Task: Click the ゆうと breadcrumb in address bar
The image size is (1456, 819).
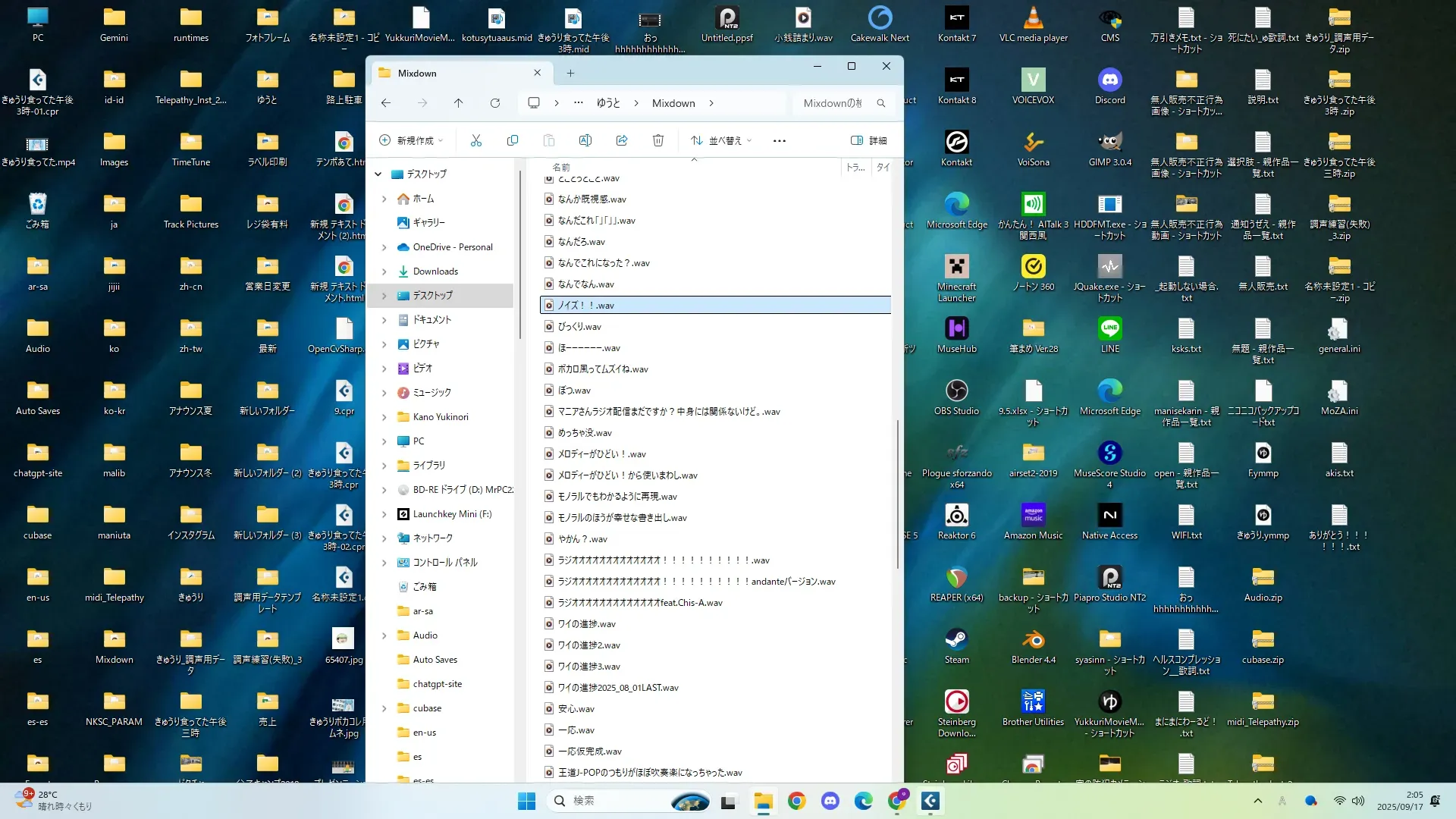Action: click(x=607, y=103)
